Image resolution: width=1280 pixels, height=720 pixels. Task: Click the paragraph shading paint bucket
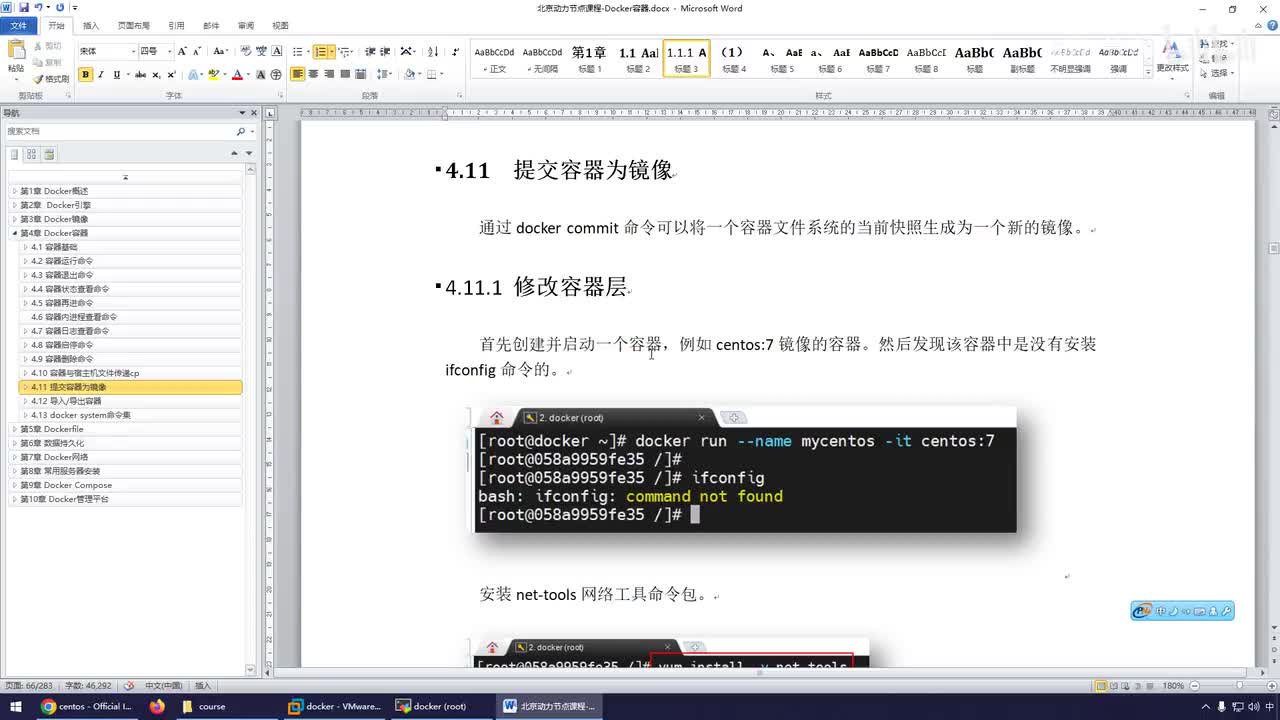coord(409,74)
